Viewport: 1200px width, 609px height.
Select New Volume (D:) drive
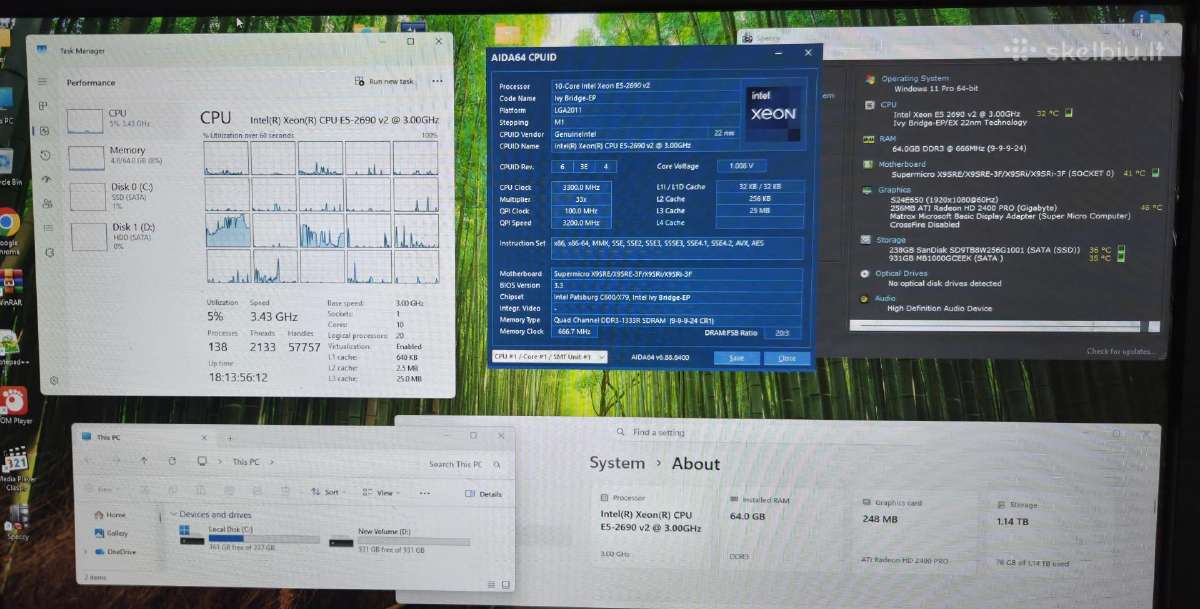pos(400,539)
